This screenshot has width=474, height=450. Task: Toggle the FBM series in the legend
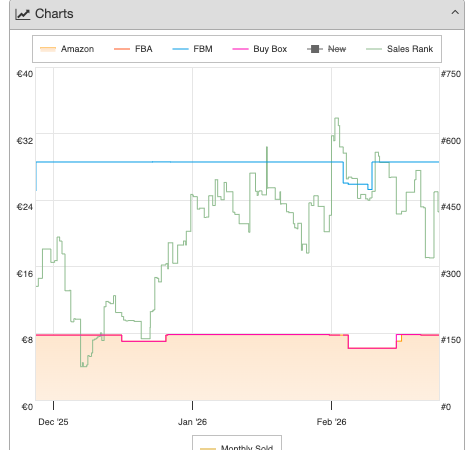(192, 49)
